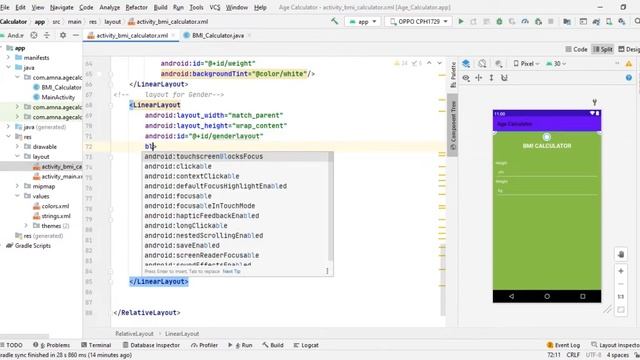Click the pan arrows icon in design toolbar
640x360 pixels.
[x=479, y=78]
